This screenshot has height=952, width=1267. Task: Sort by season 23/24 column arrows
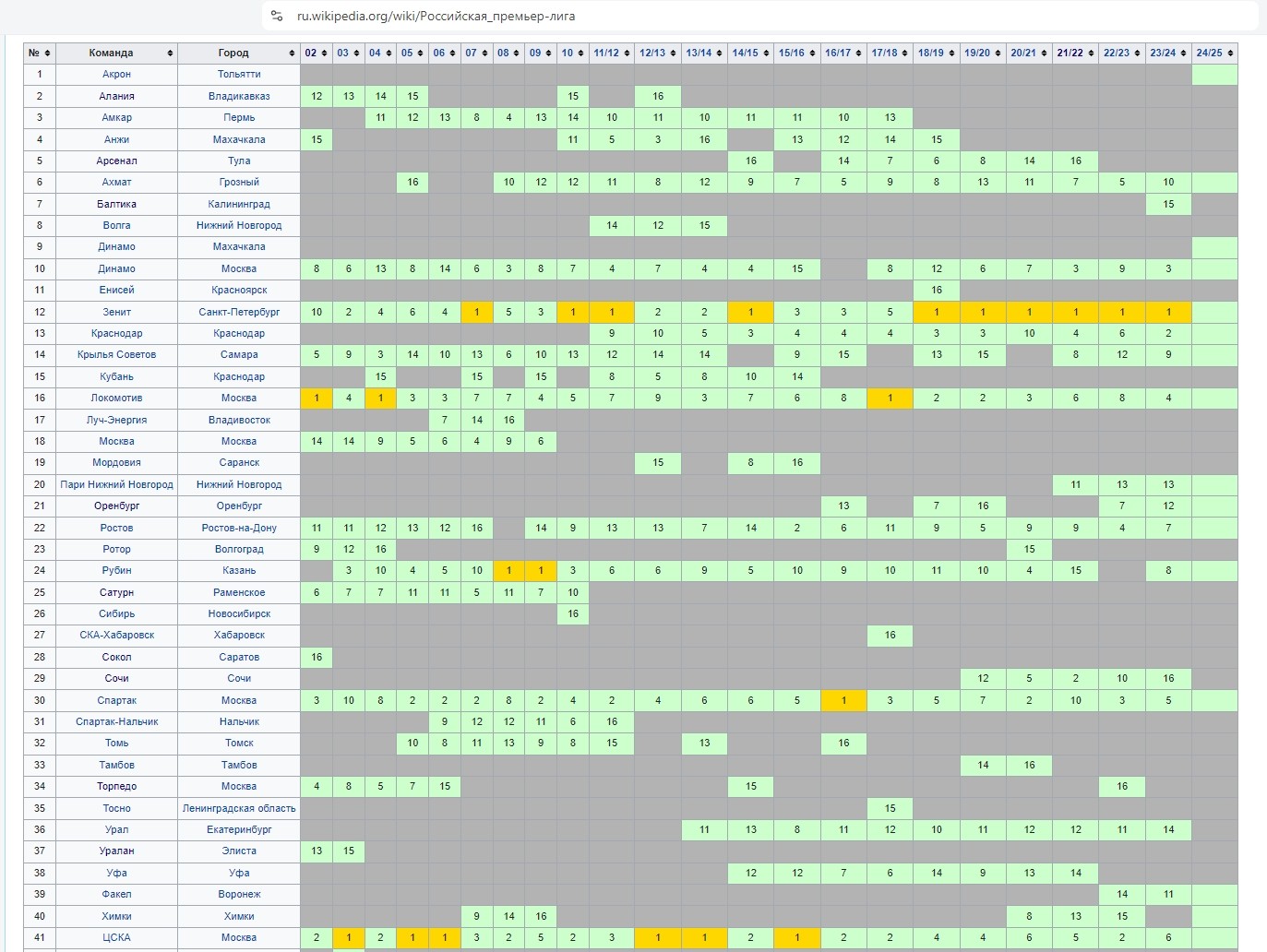[1183, 53]
